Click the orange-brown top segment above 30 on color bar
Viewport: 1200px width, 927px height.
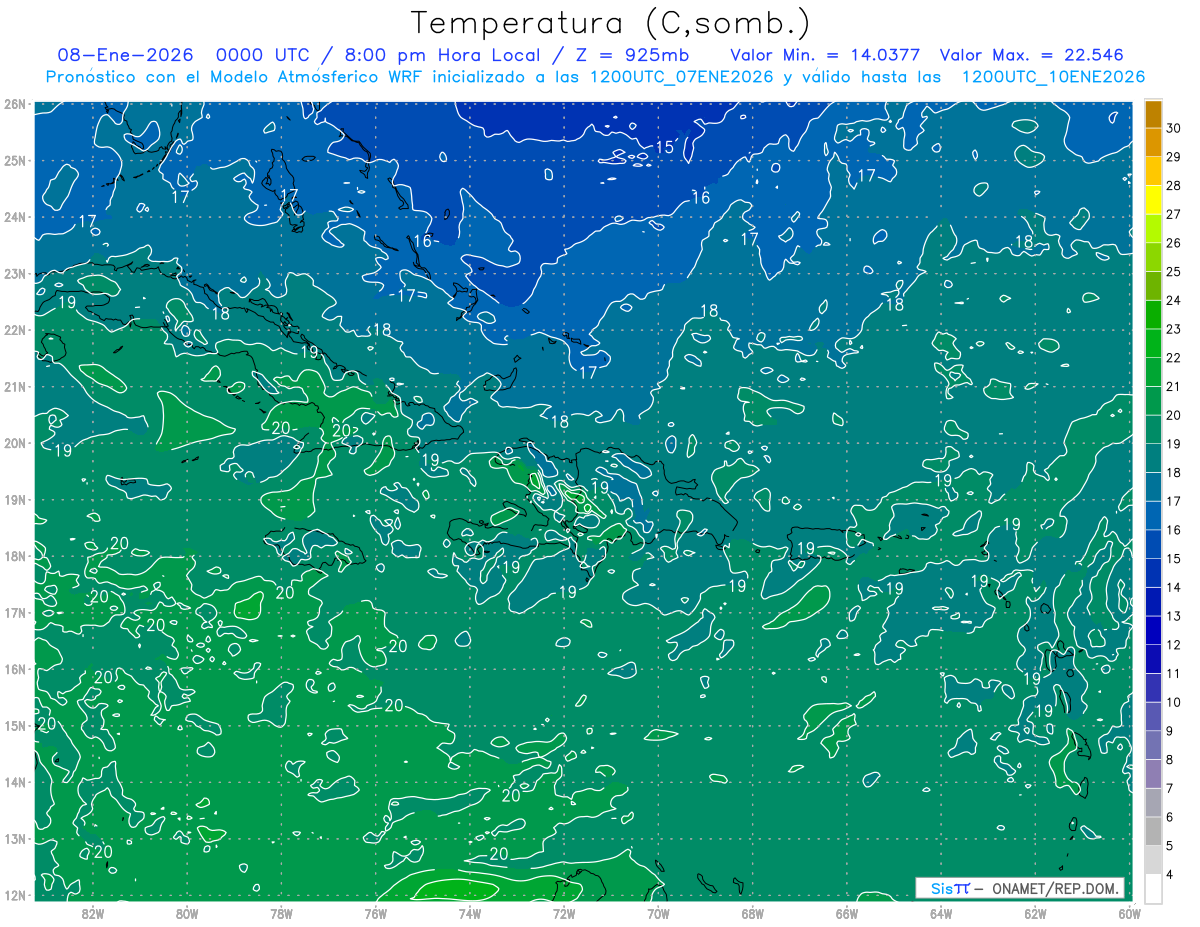pos(1153,115)
